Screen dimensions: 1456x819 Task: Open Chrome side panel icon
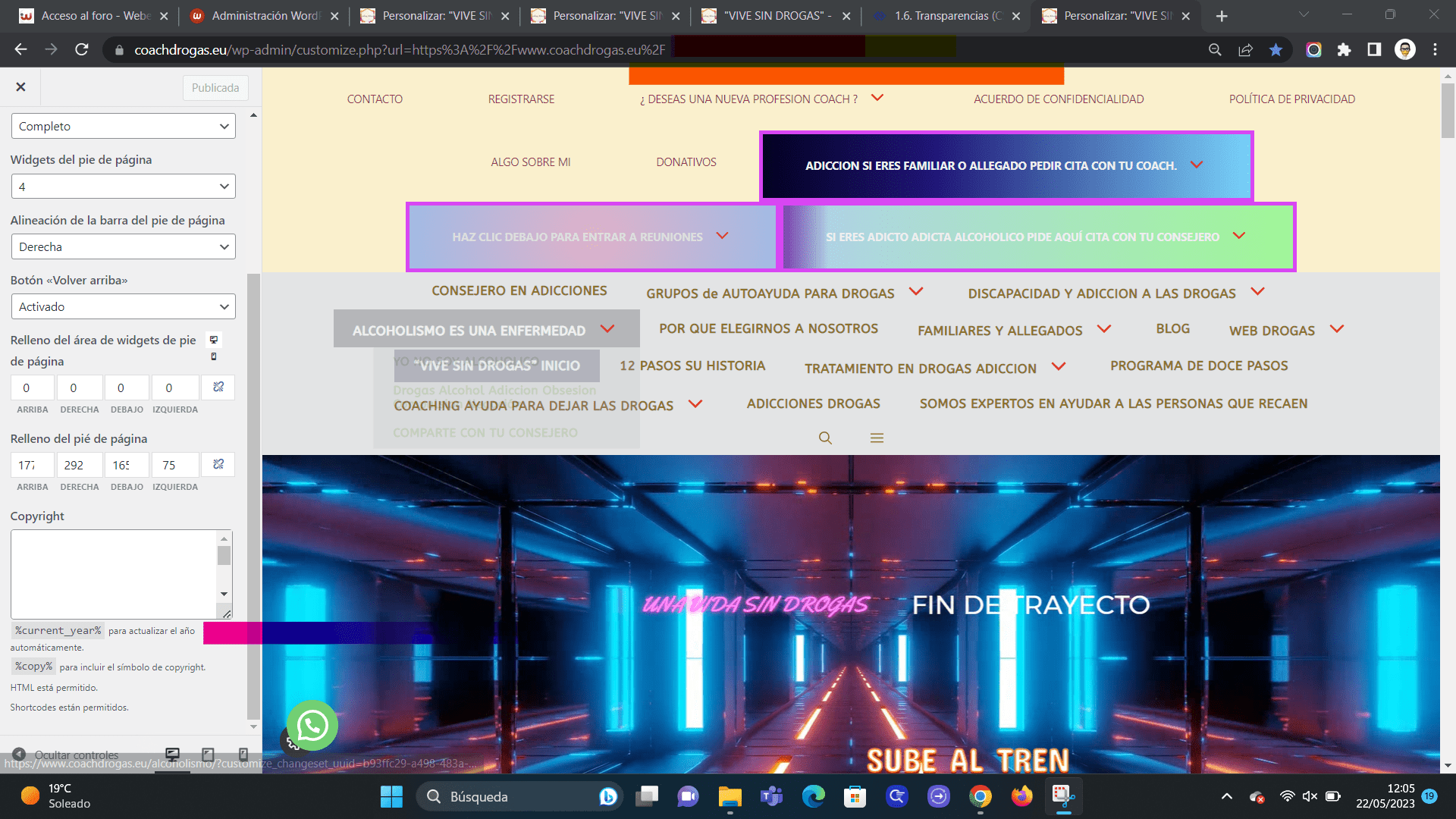click(1374, 49)
